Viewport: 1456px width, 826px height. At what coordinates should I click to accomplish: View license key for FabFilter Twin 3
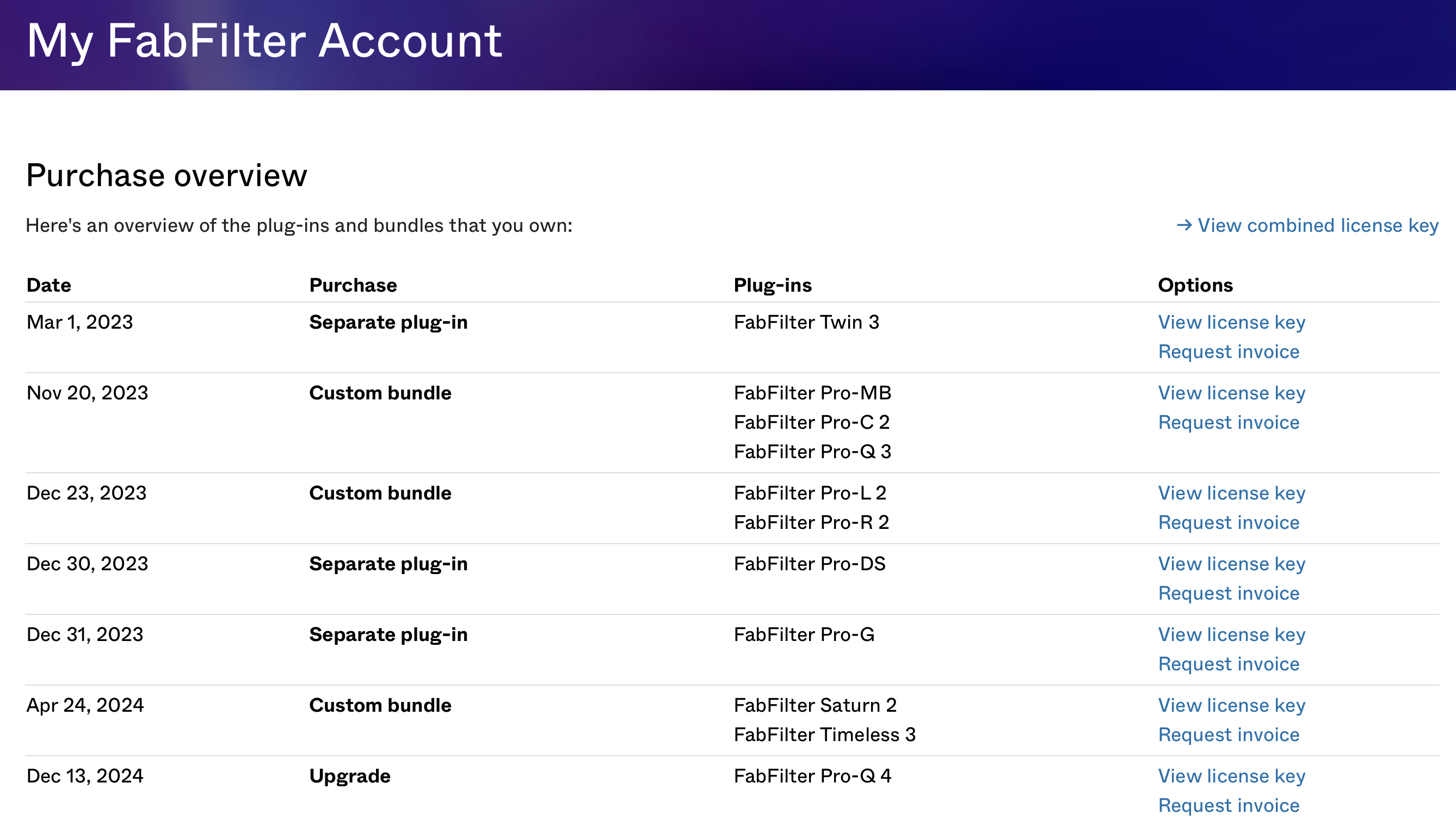[x=1231, y=322]
